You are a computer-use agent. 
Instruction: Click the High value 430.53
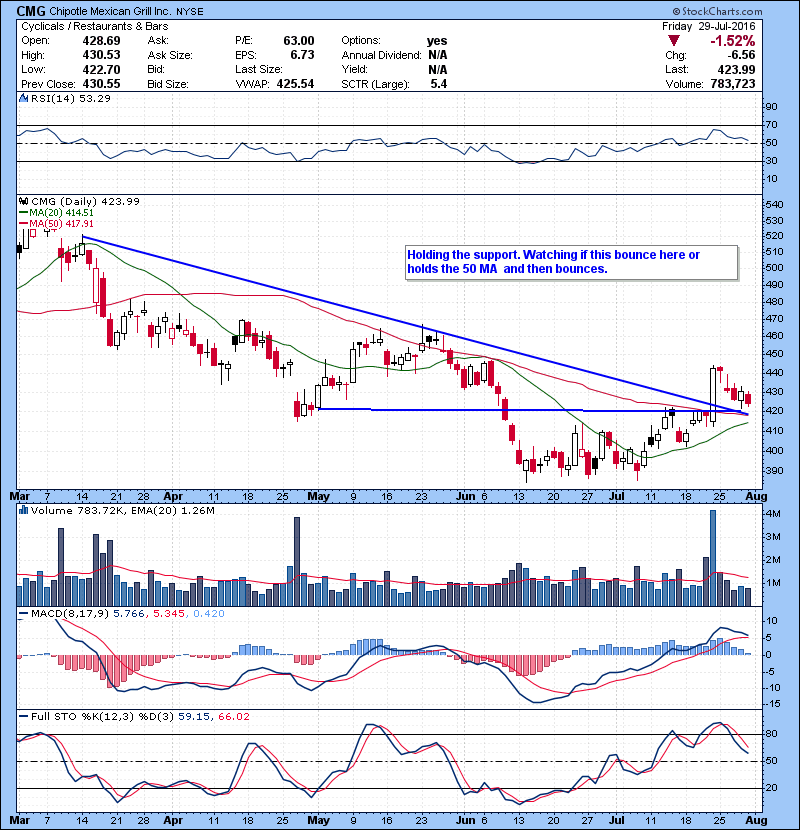pos(101,55)
